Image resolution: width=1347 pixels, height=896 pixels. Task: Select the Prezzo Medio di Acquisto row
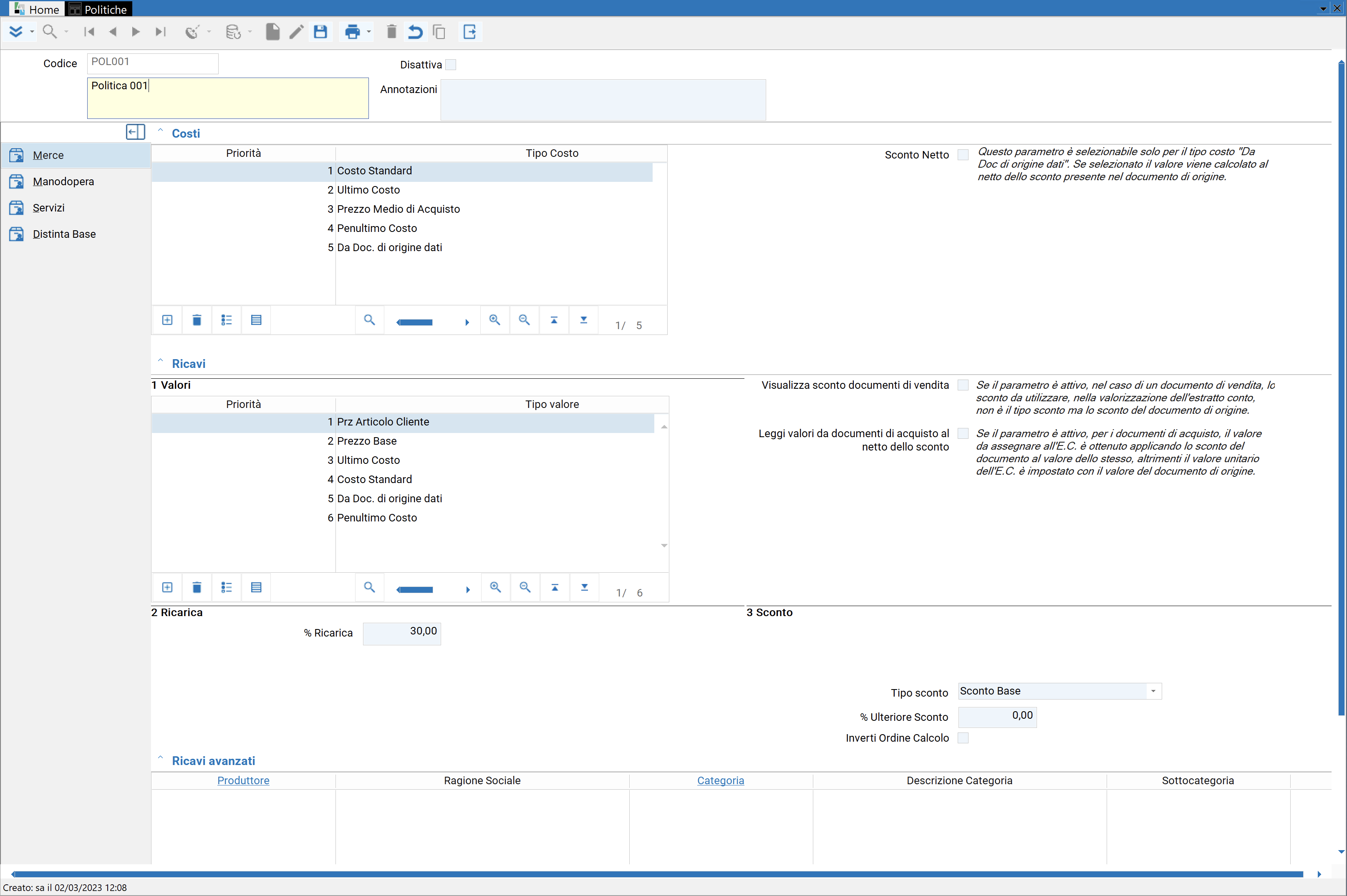tap(402, 209)
